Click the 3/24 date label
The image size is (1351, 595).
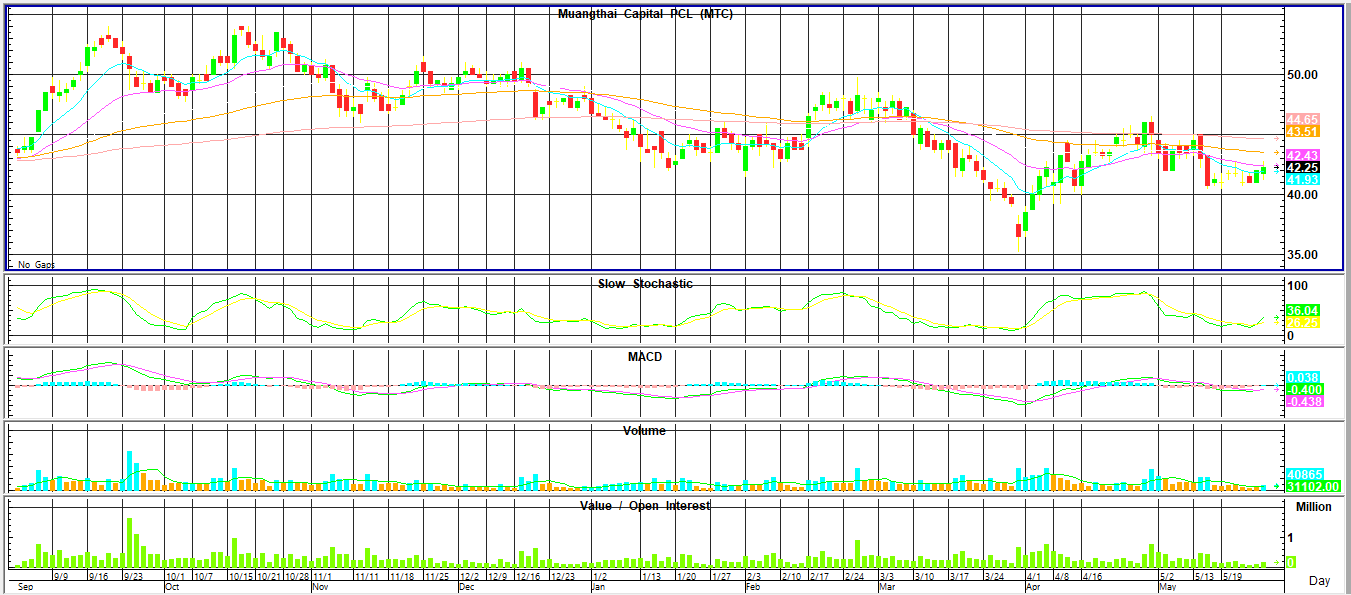[x=994, y=577]
